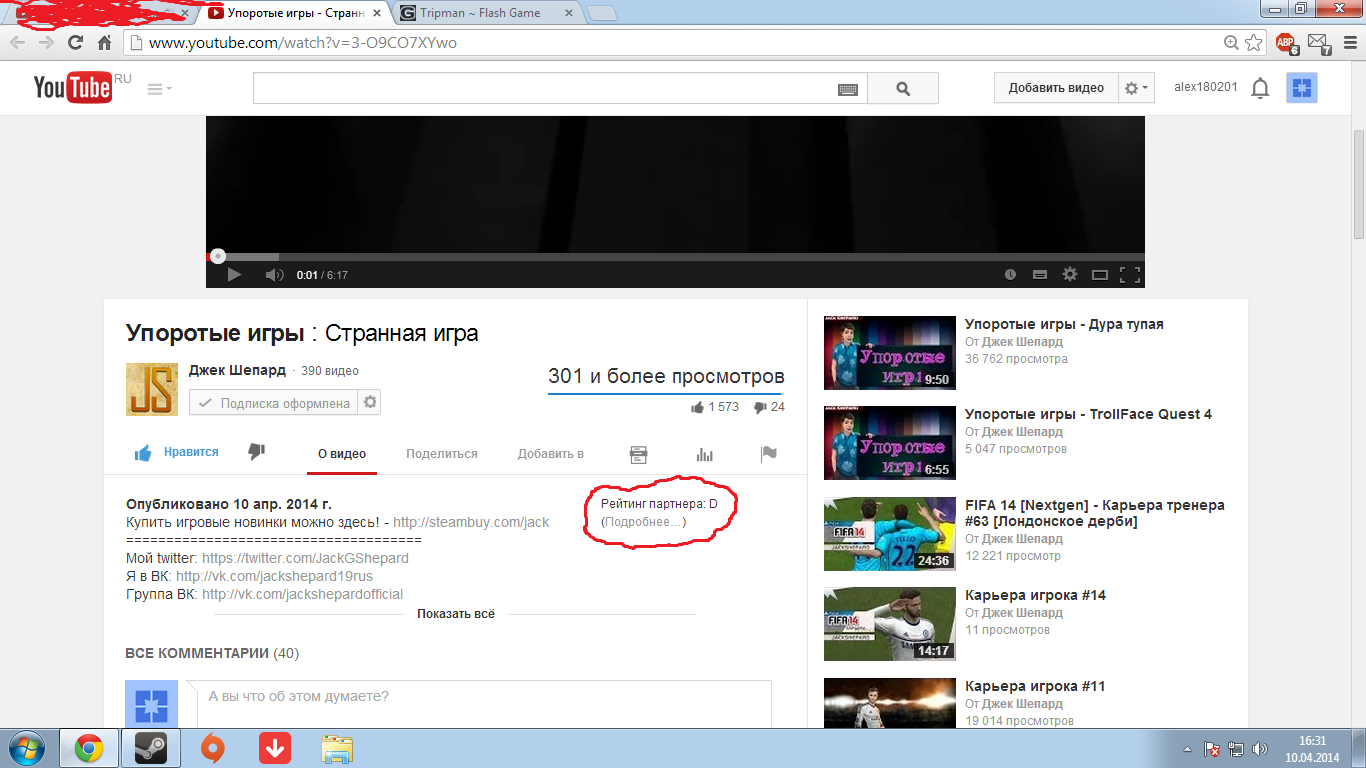Open the mail checker extension icon
Viewport: 1366px width, 768px height.
click(1319, 43)
